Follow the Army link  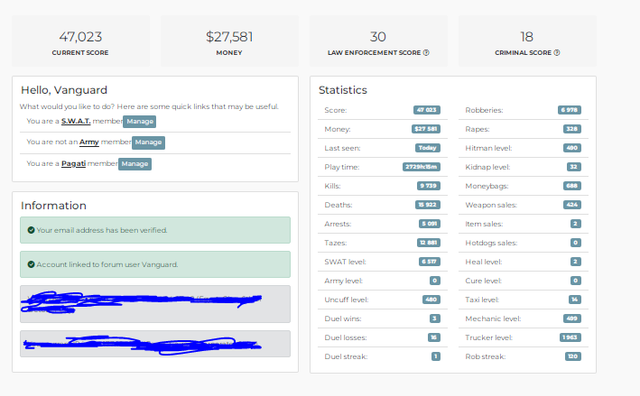[x=89, y=142]
